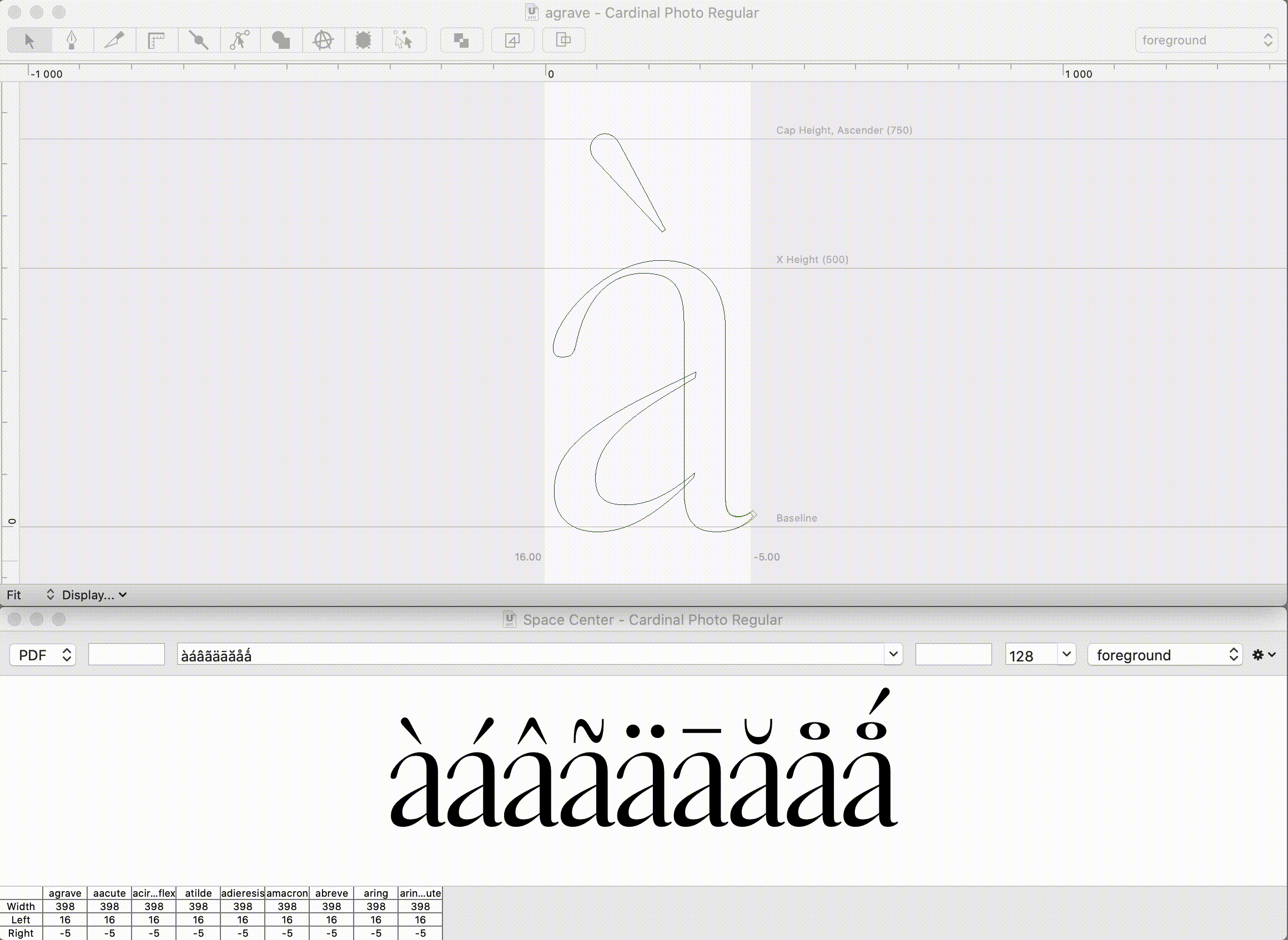Screen dimensions: 1288x940
Task: Click the aring glyph column header
Action: click(376, 893)
